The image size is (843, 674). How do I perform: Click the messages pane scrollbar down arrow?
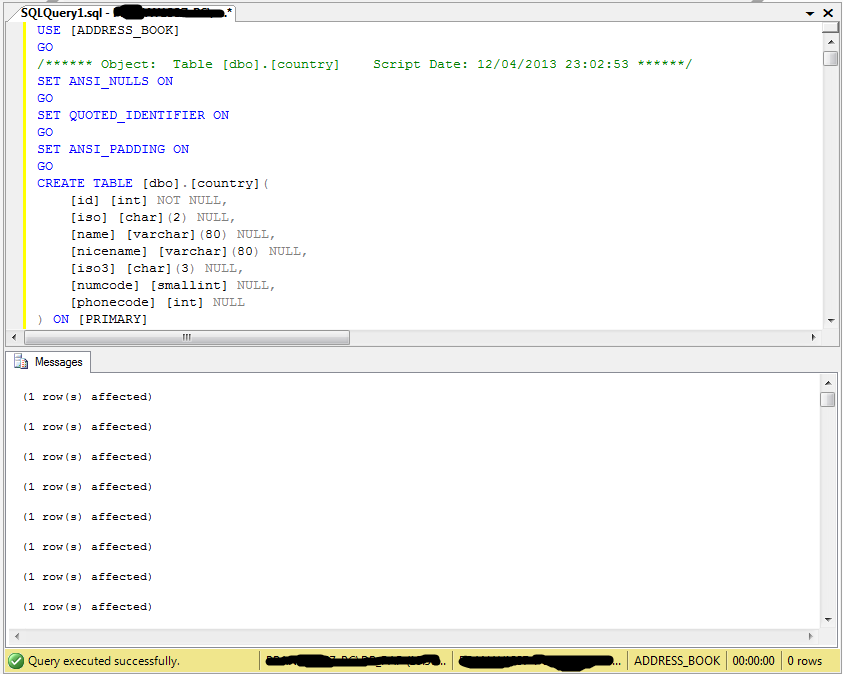pyautogui.click(x=829, y=622)
